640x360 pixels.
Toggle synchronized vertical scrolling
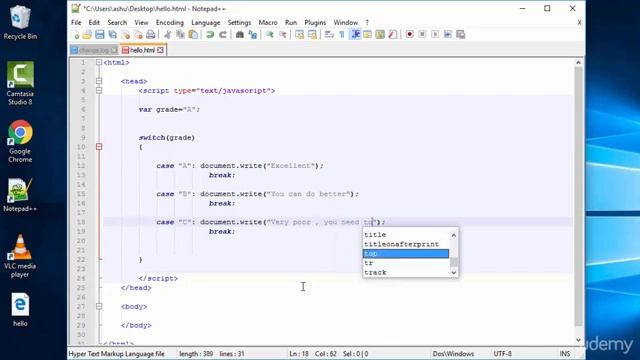pyautogui.click(x=299, y=35)
